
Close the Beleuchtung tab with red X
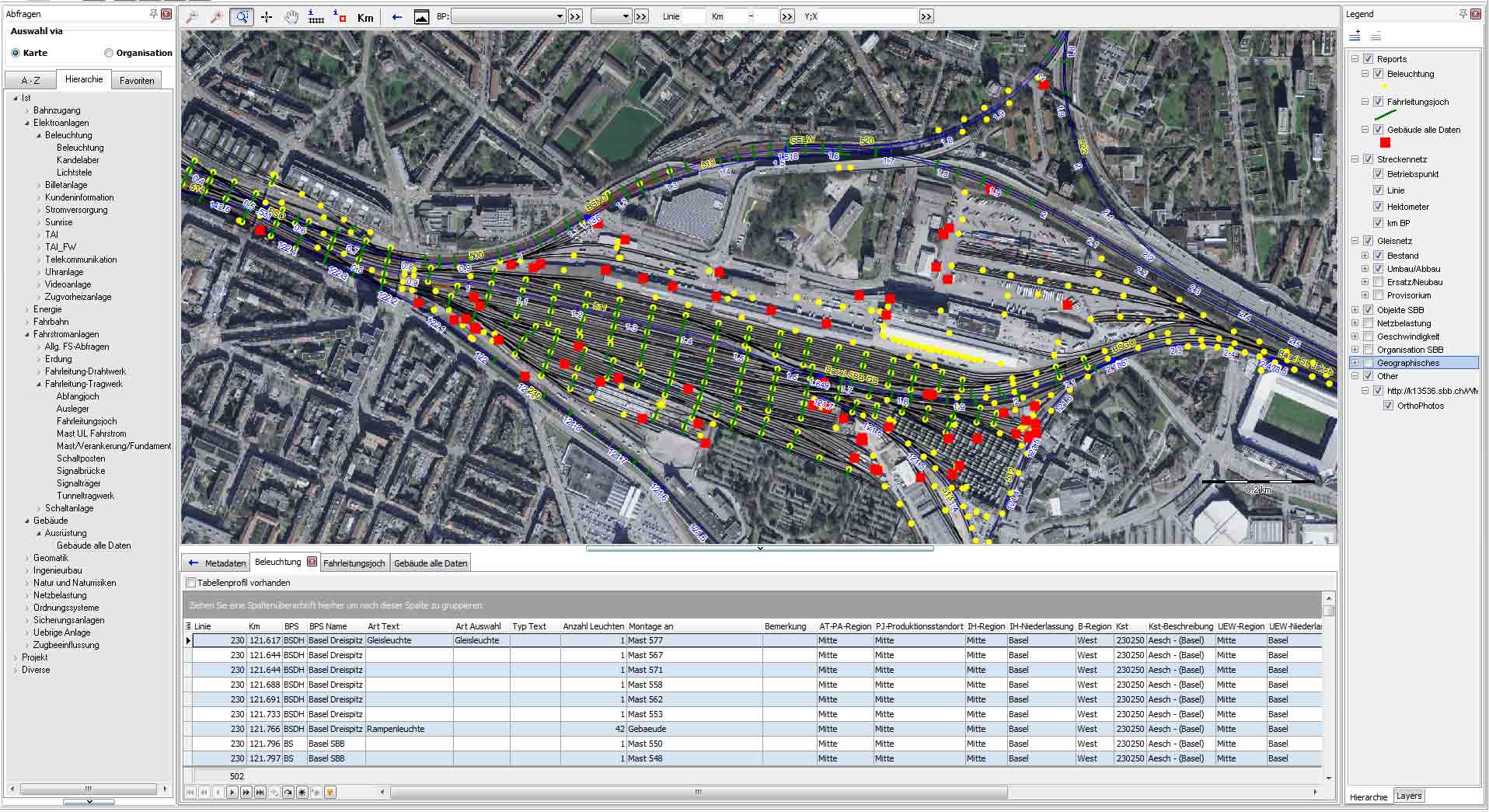312,562
